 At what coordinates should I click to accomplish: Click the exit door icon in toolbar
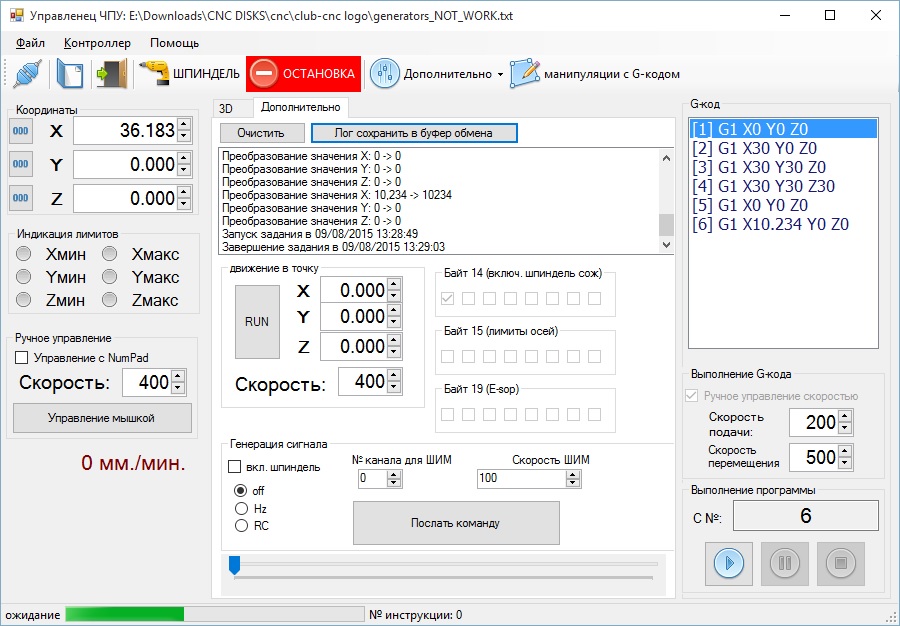[x=111, y=74]
